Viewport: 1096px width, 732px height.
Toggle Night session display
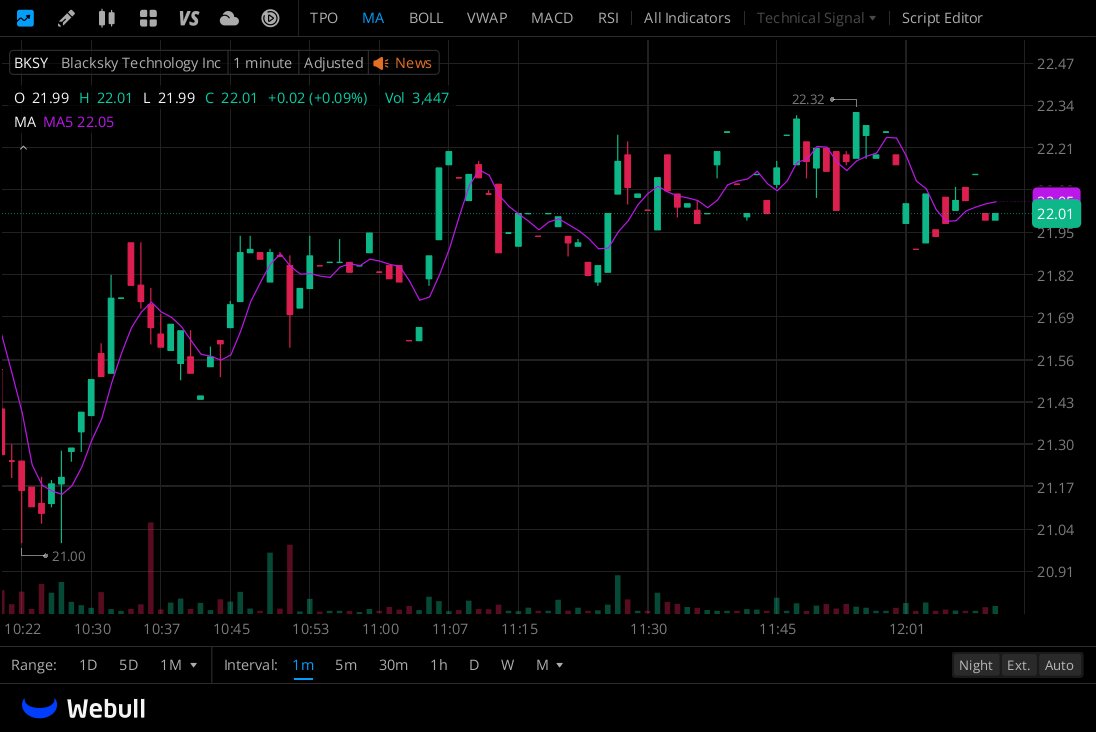(x=975, y=665)
